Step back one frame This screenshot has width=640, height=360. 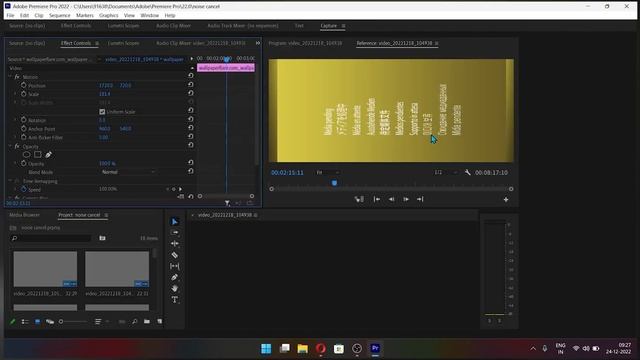pos(391,199)
